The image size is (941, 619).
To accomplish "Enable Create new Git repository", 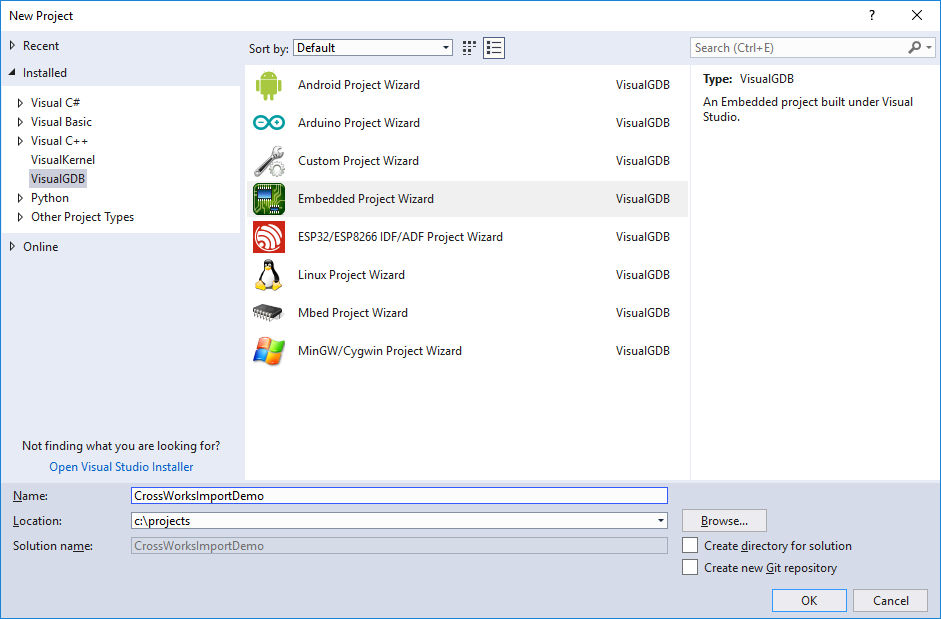I will click(x=690, y=567).
